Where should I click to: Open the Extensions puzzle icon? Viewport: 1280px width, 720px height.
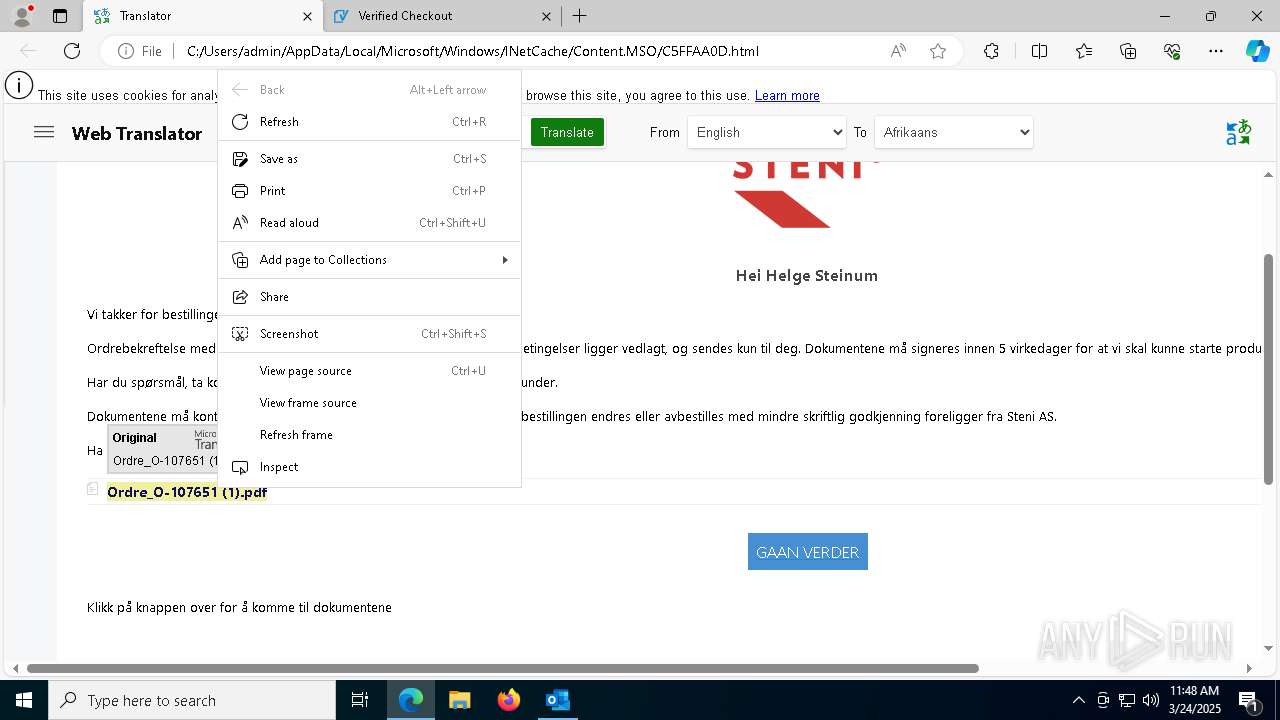tap(991, 51)
